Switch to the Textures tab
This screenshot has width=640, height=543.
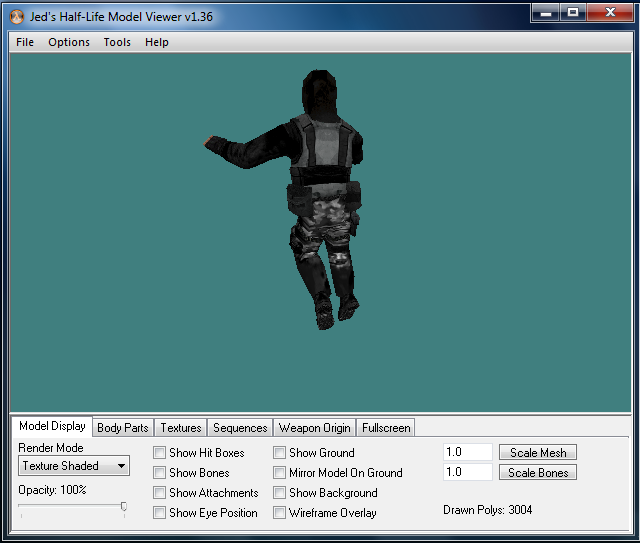pos(181,428)
